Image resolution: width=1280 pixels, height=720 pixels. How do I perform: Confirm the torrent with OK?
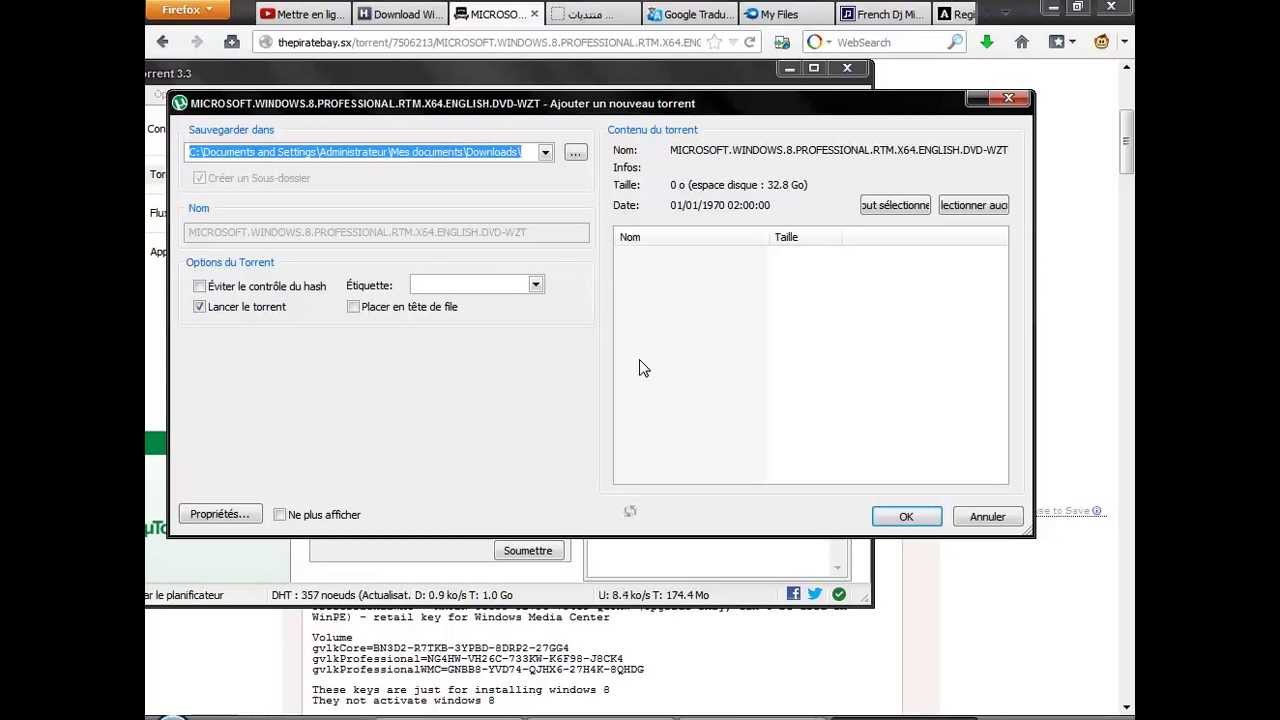[x=906, y=517]
